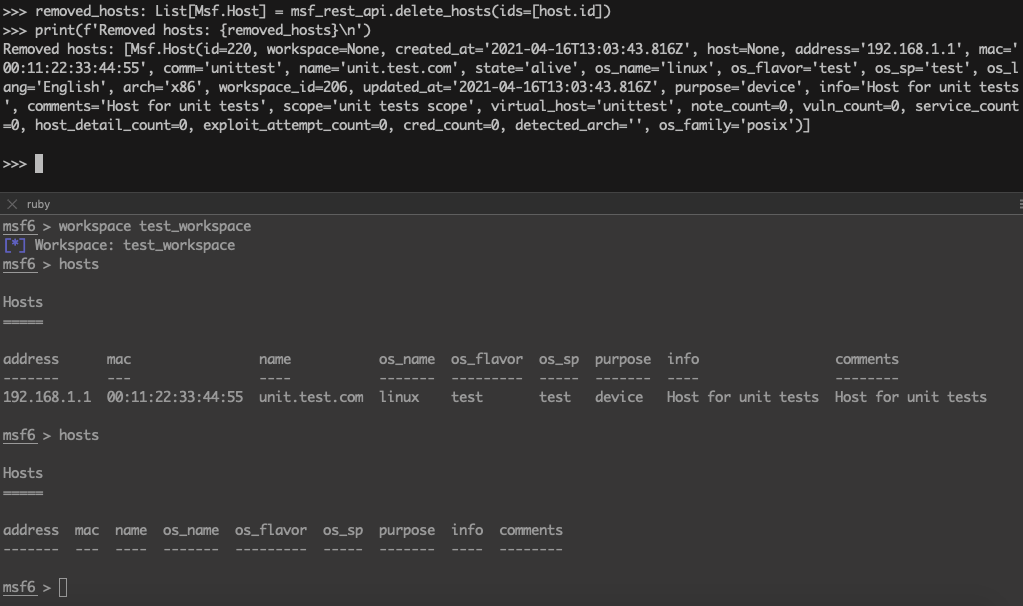Click name='unit.test.com' in Python output

pos(378,68)
